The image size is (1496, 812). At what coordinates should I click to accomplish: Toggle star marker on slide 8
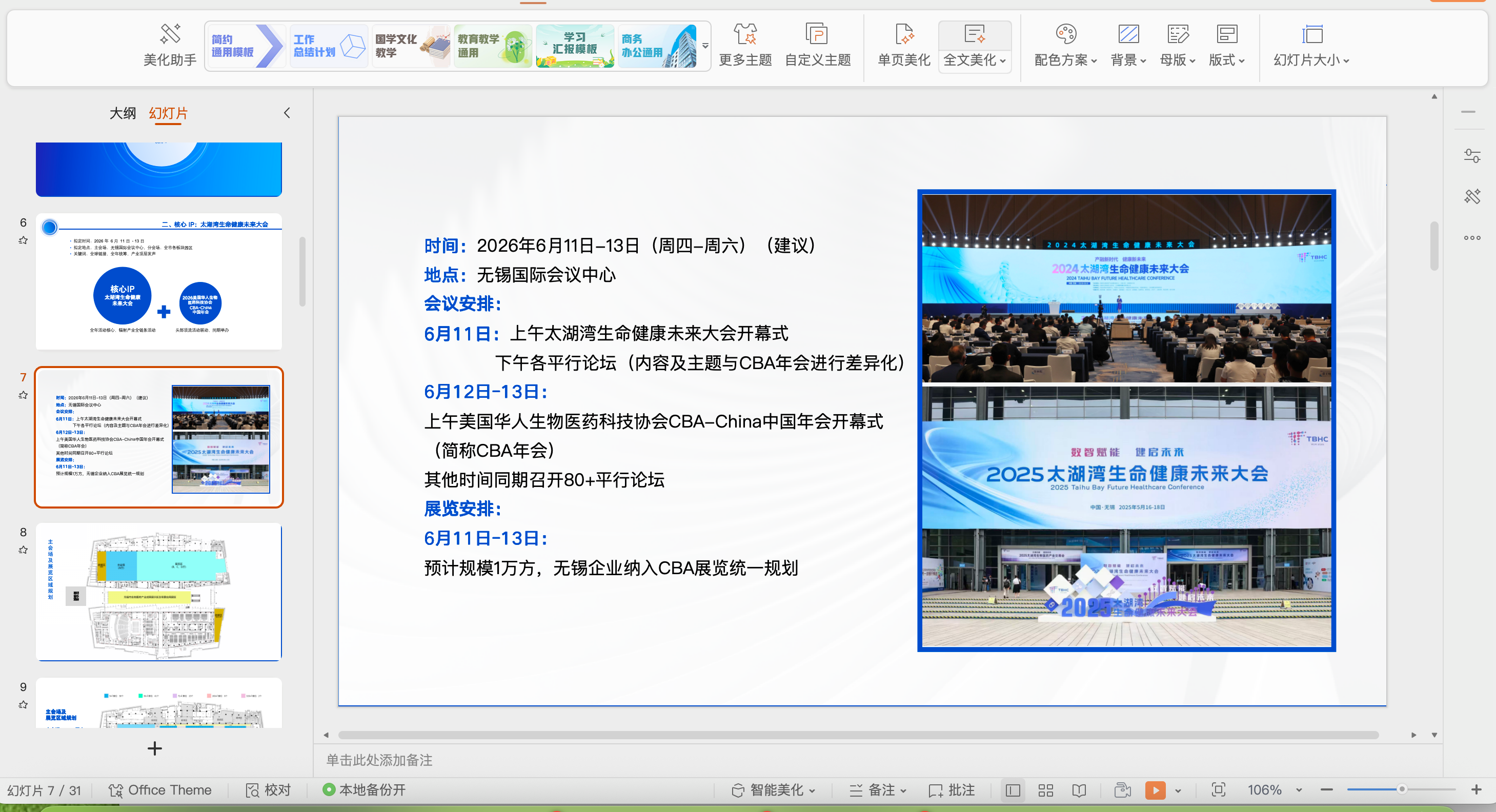click(x=23, y=550)
